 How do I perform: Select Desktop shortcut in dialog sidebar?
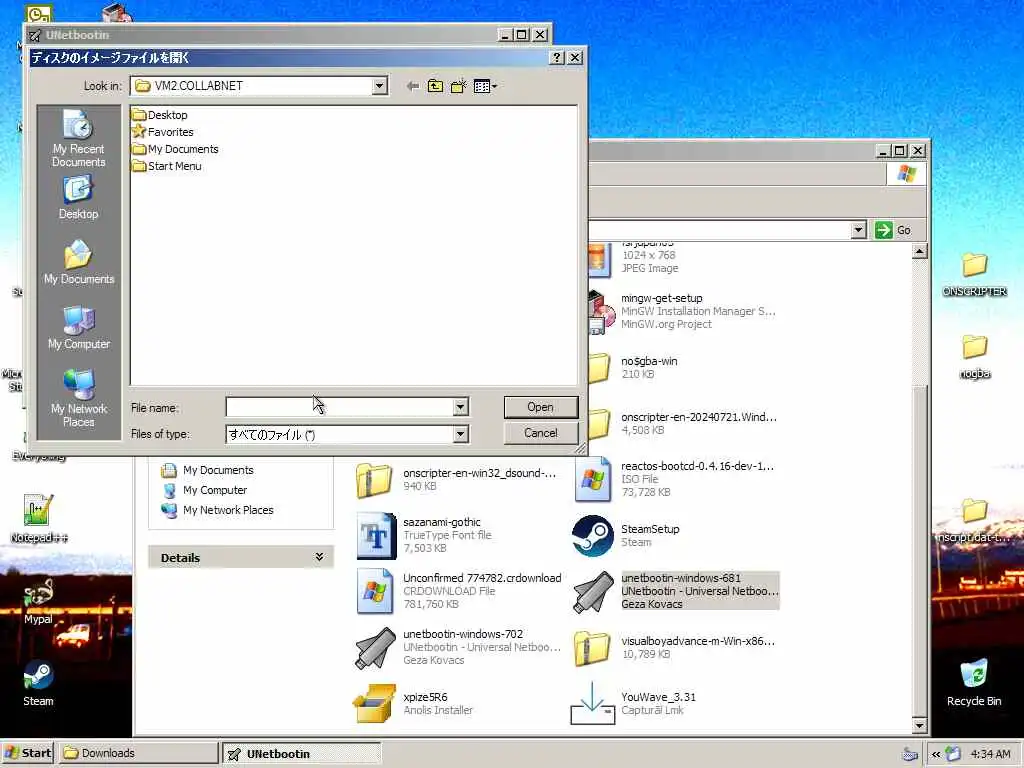point(78,199)
